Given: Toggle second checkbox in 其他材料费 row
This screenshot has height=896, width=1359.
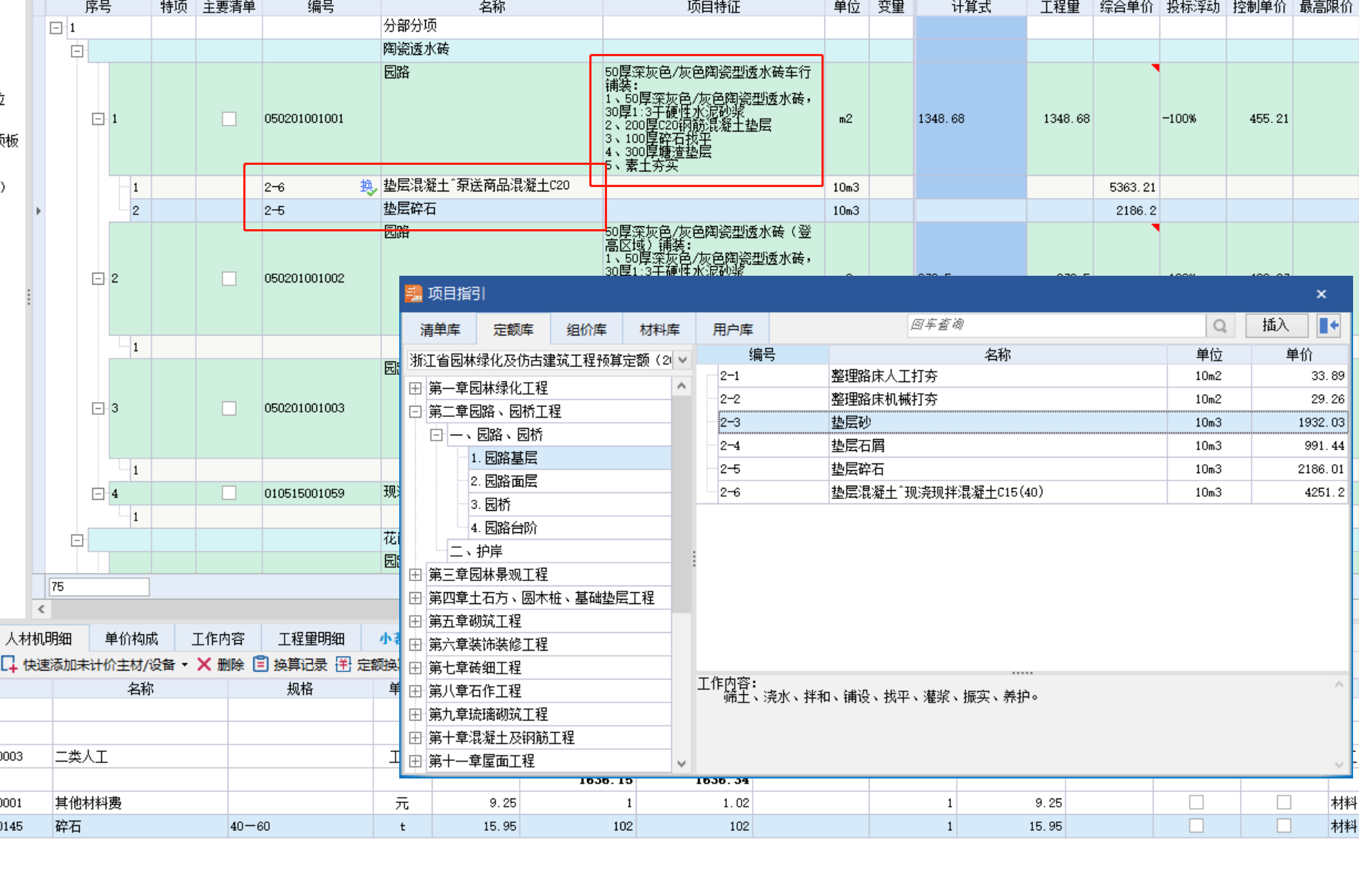Looking at the screenshot, I should [1284, 802].
